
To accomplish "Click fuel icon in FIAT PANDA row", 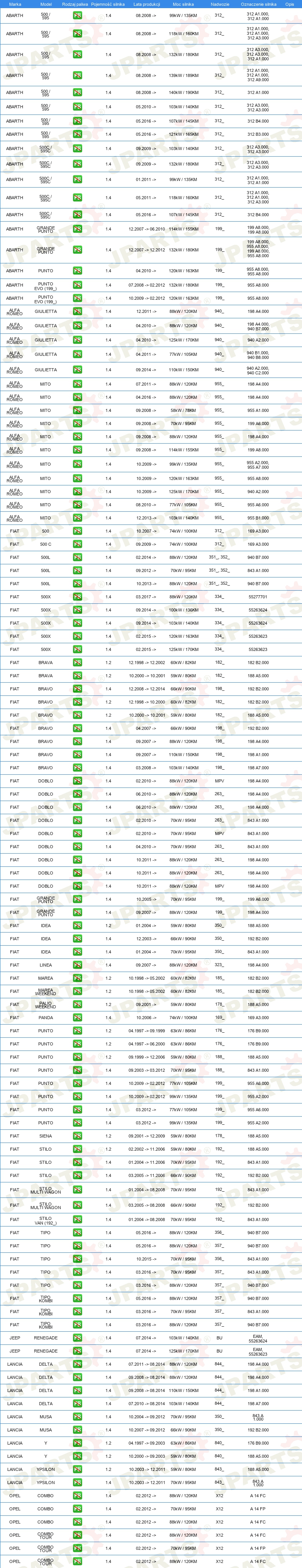I will click(x=77, y=1018).
